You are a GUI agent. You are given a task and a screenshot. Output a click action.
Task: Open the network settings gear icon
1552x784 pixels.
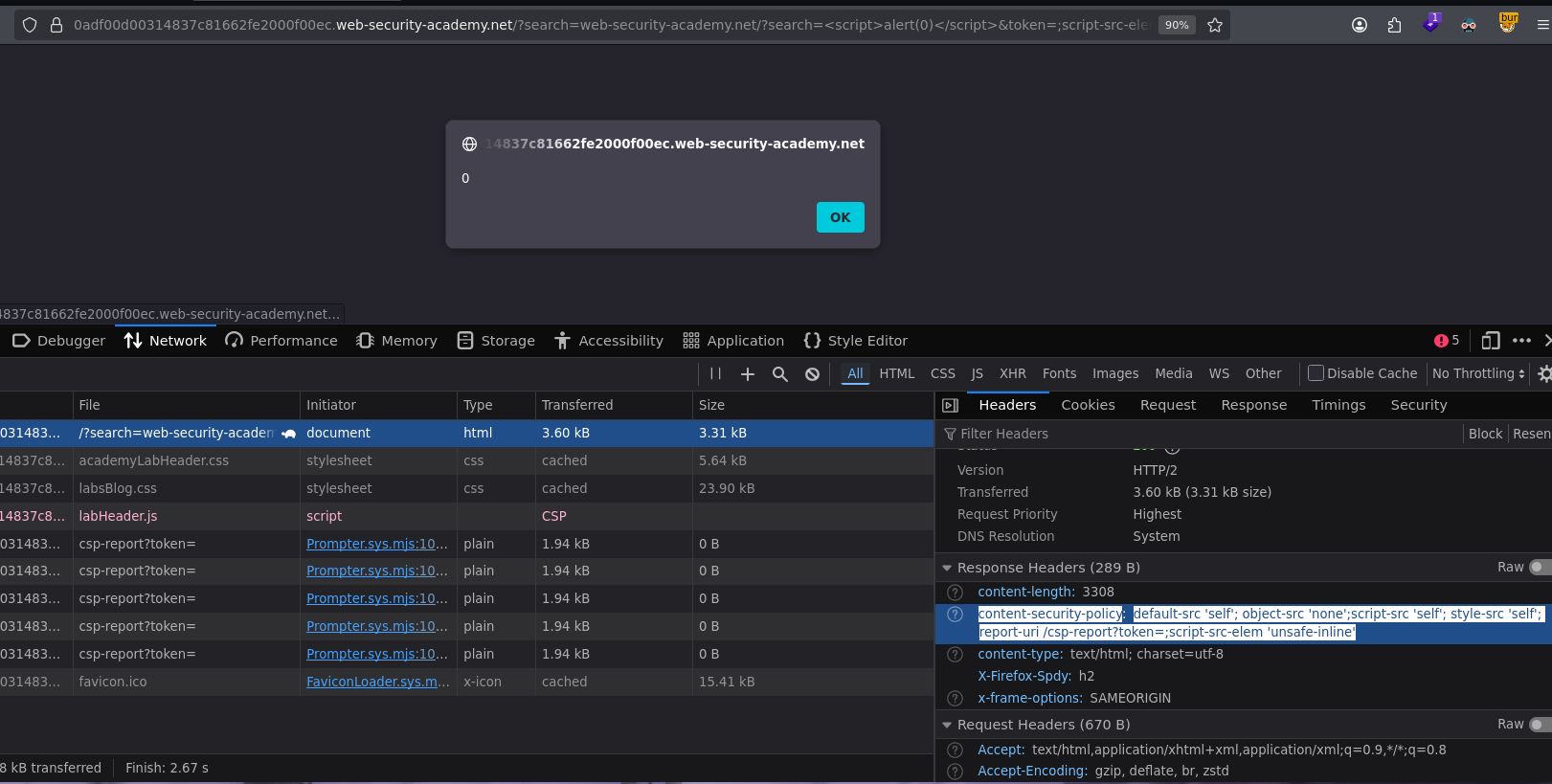coord(1543,374)
